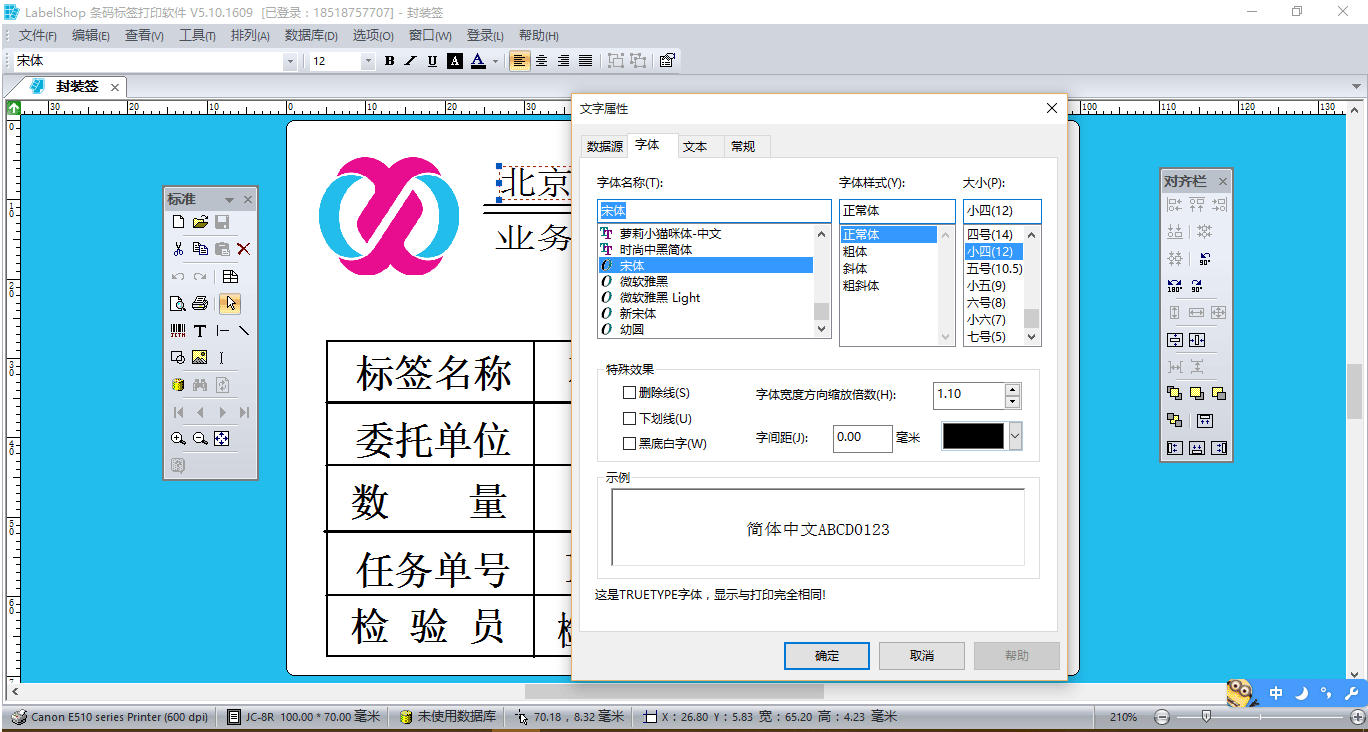Click the Zoom In magnifier icon
1368x732 pixels.
[178, 438]
